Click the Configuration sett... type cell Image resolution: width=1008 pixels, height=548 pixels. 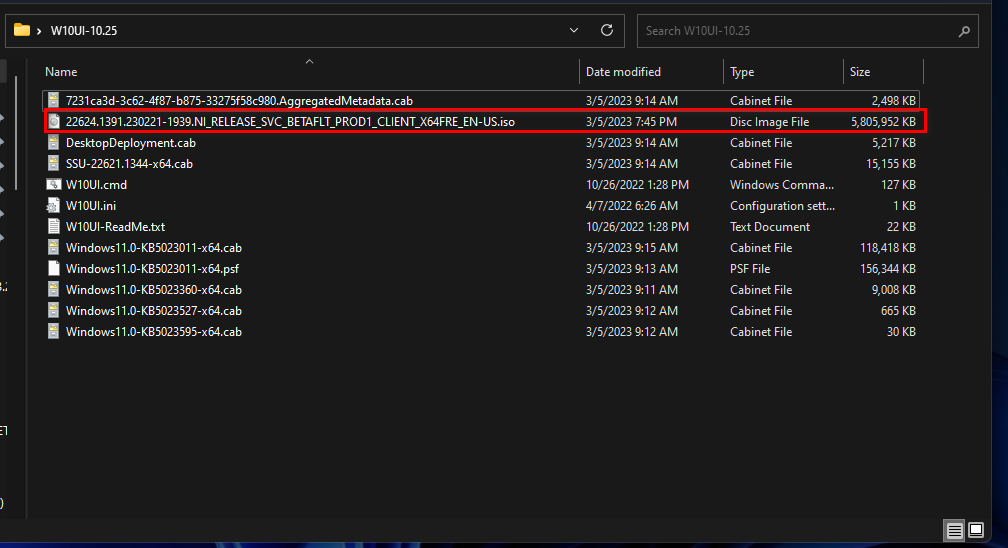tap(782, 206)
